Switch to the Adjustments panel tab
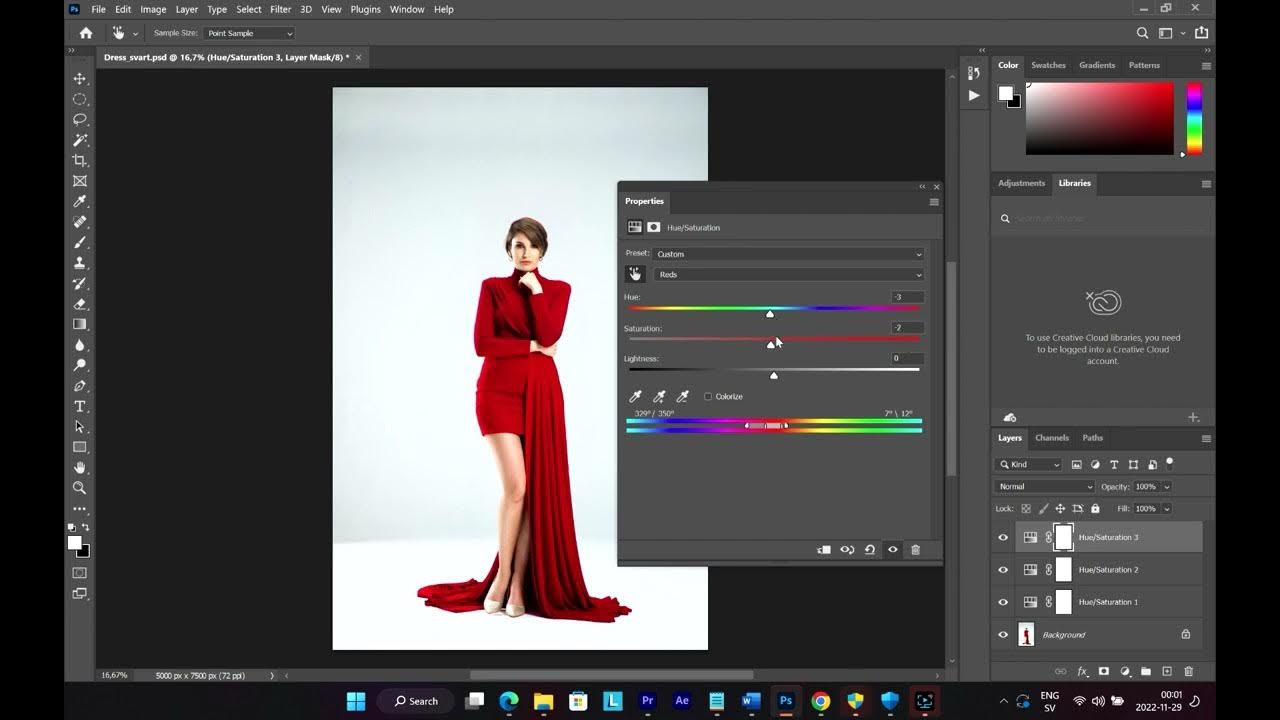 click(1021, 183)
